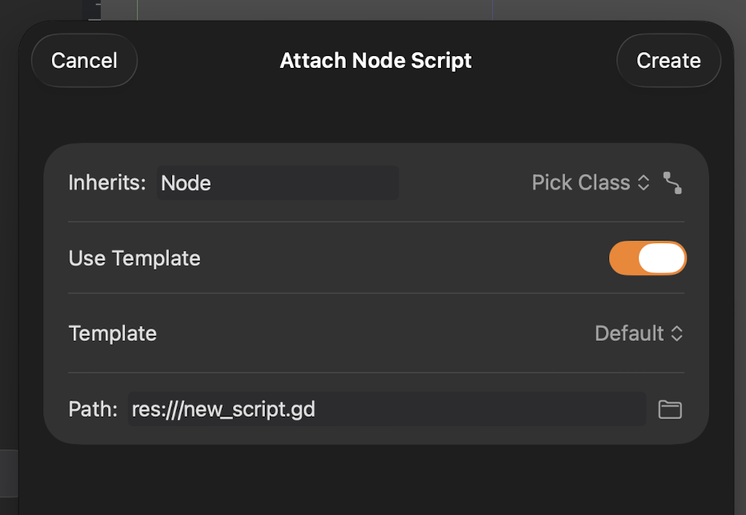
Task: Create the new node script
Action: tap(668, 60)
